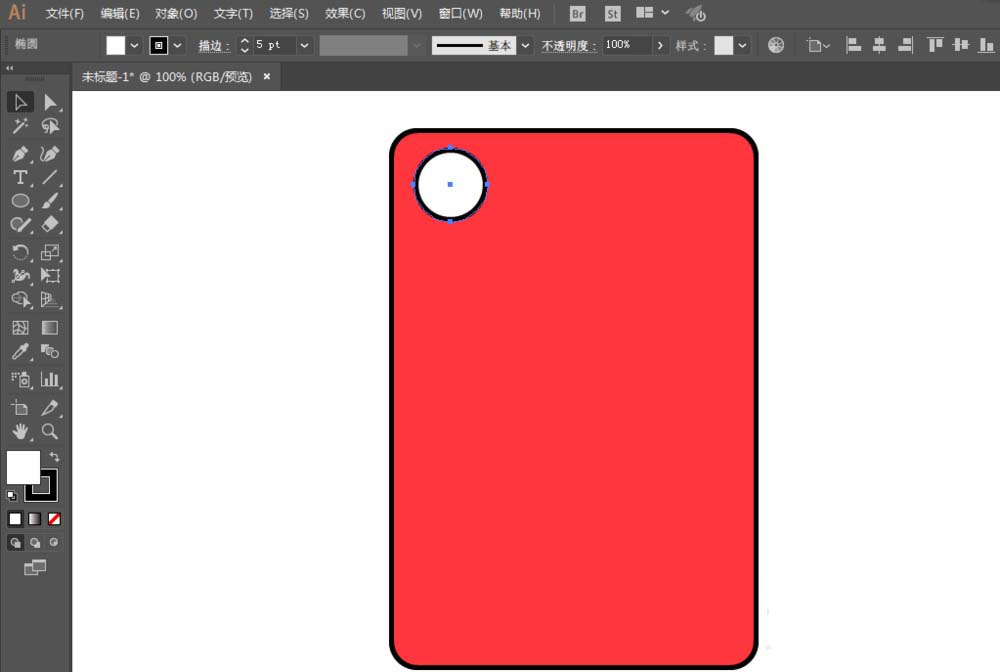Select the Perspective Grid tool

pos(50,299)
